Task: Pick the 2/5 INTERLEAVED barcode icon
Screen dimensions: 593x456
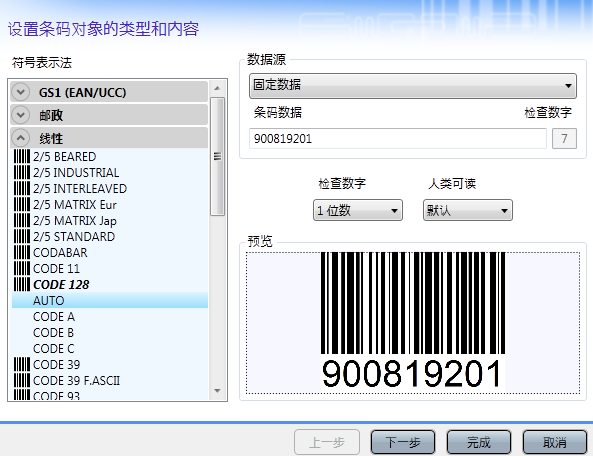Action: (x=22, y=188)
